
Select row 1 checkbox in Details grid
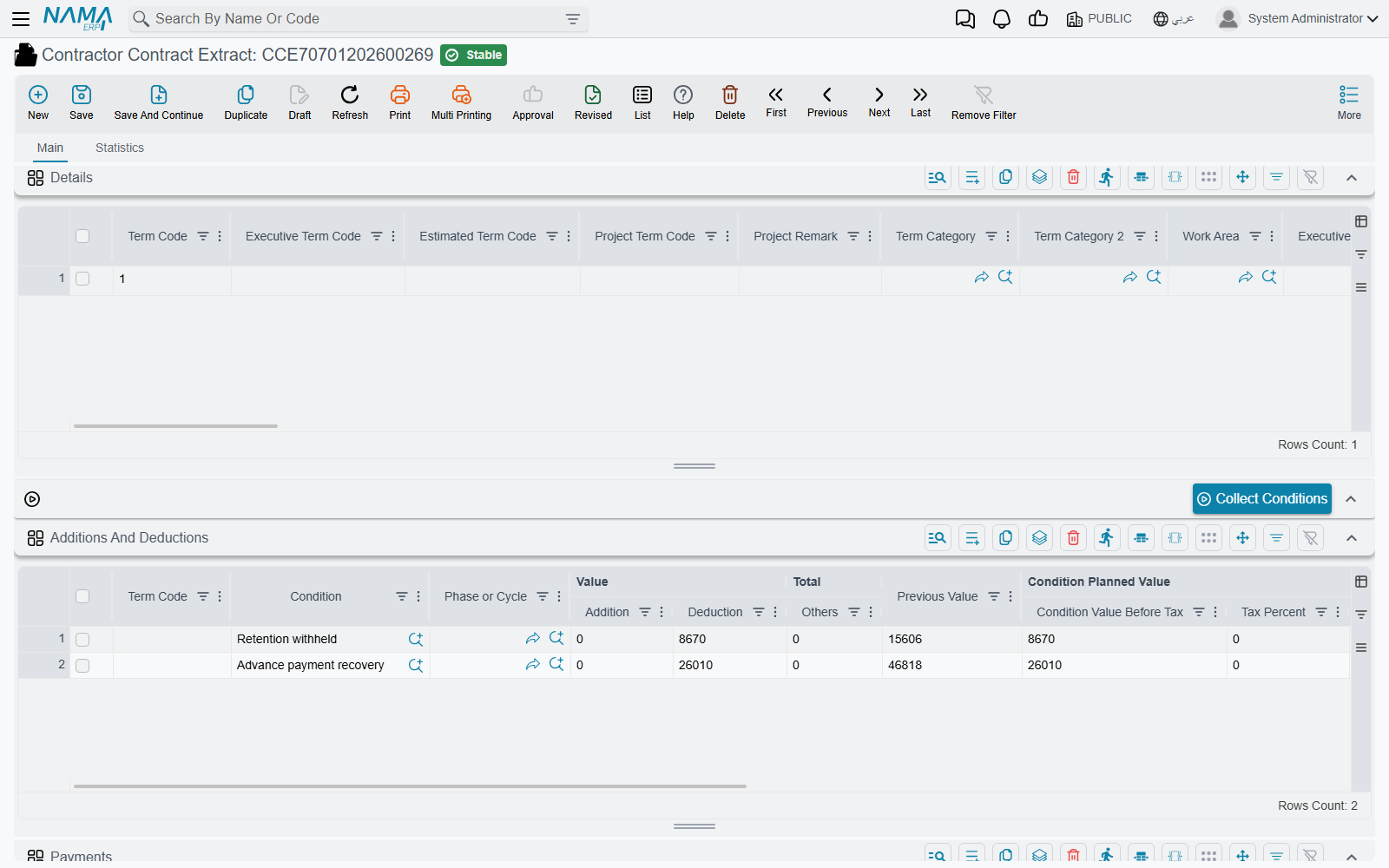tap(82, 279)
